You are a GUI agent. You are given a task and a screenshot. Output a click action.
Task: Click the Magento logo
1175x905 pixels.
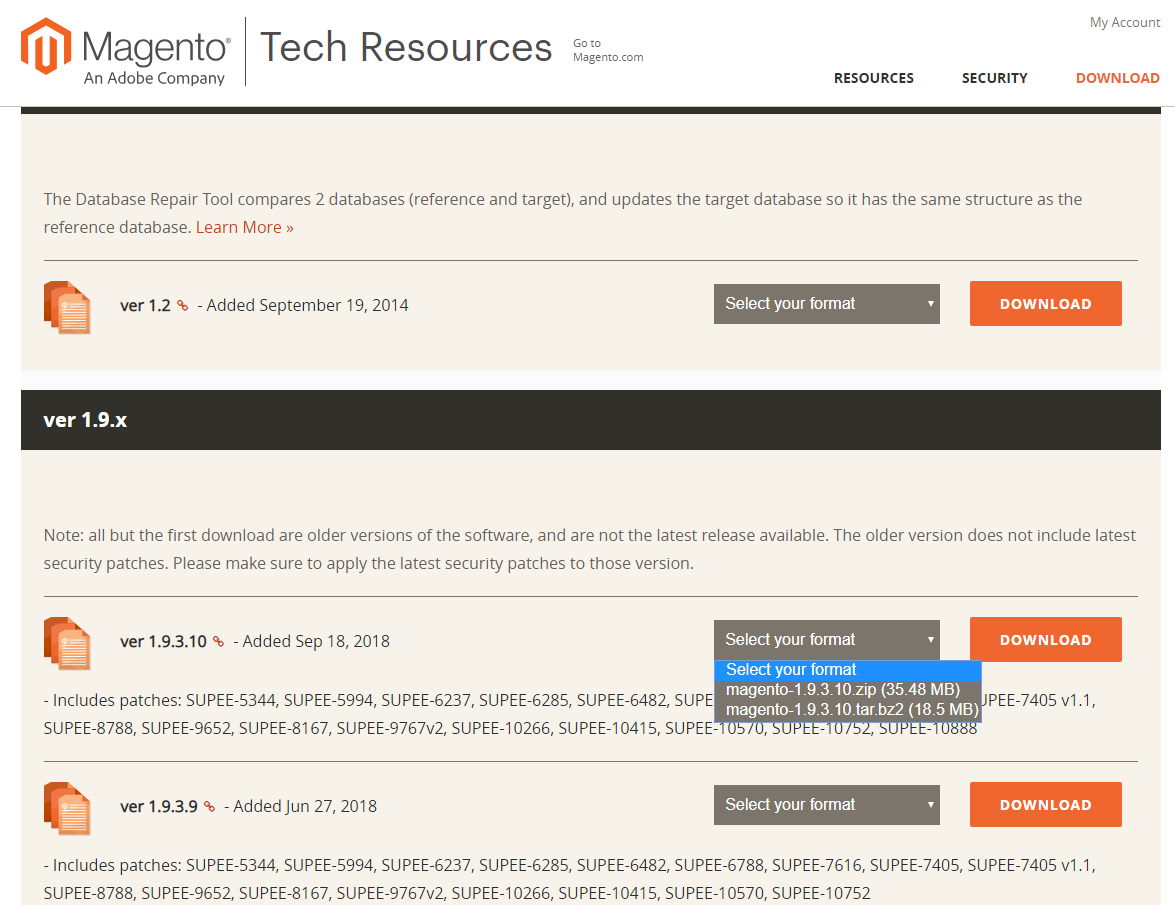coord(124,51)
